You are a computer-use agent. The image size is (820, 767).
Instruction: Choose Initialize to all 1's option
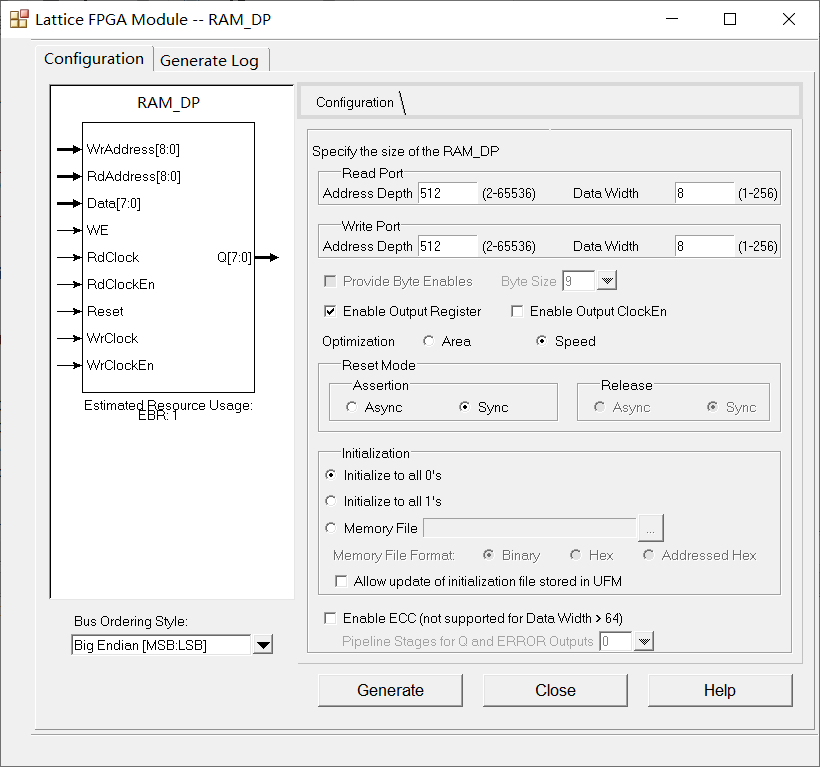click(x=332, y=501)
